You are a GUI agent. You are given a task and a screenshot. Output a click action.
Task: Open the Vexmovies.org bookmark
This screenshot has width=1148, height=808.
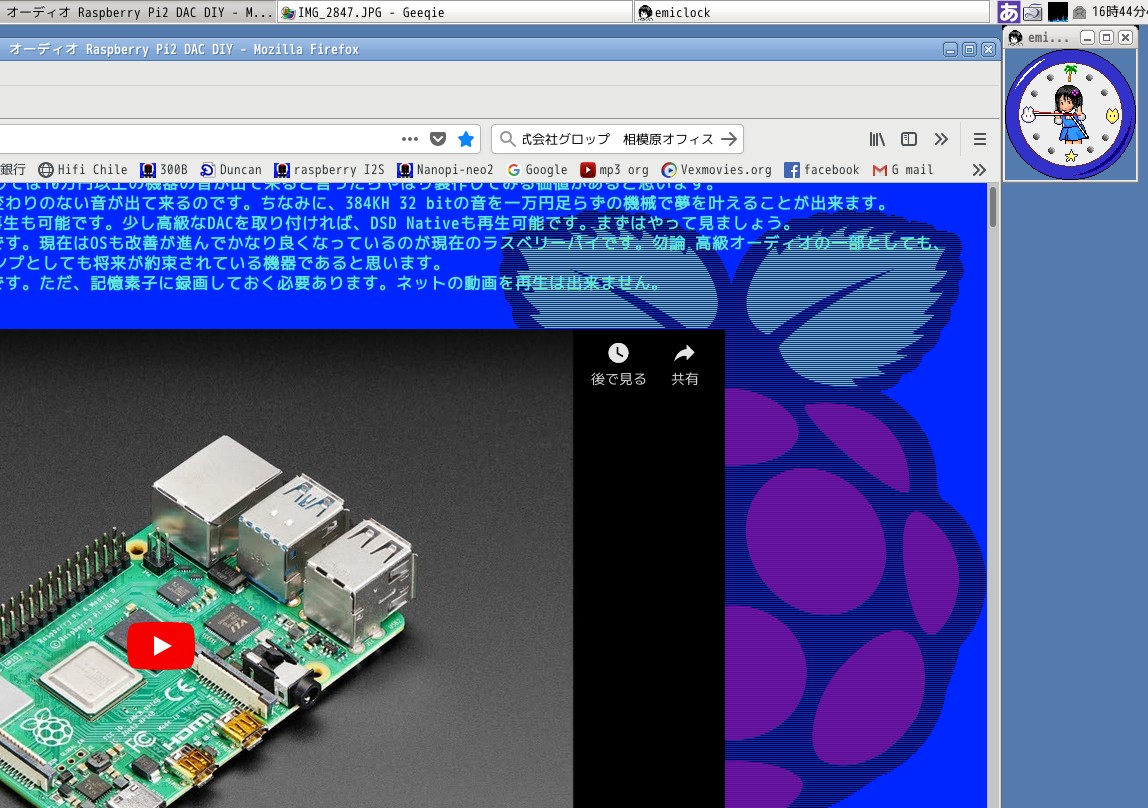point(717,170)
